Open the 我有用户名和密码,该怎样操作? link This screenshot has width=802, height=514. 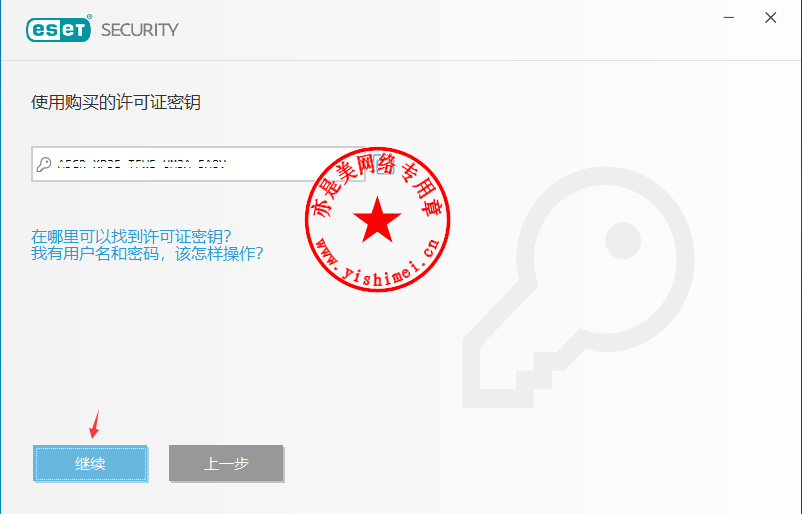click(x=147, y=253)
